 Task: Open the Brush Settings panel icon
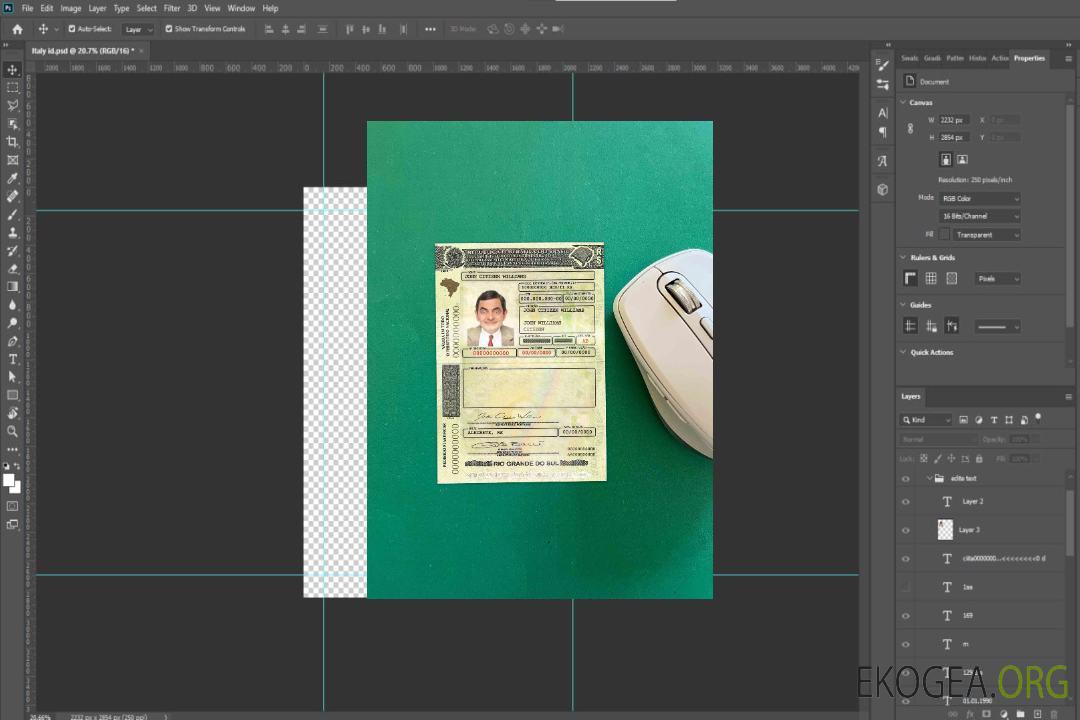(883, 65)
